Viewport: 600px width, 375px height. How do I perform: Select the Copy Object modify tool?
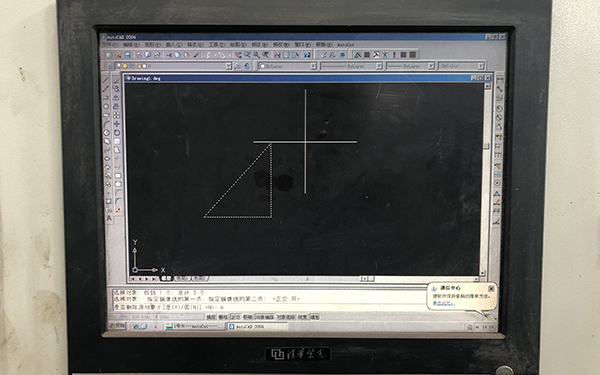(x=116, y=89)
